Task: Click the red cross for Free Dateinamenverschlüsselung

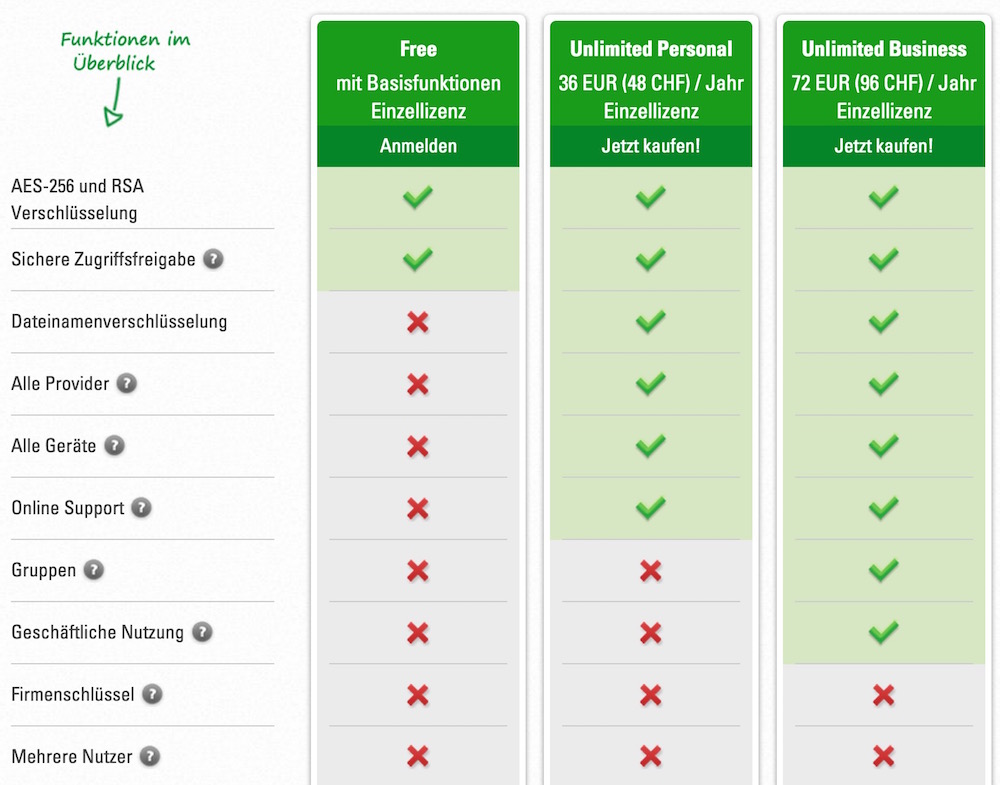Action: coord(418,322)
